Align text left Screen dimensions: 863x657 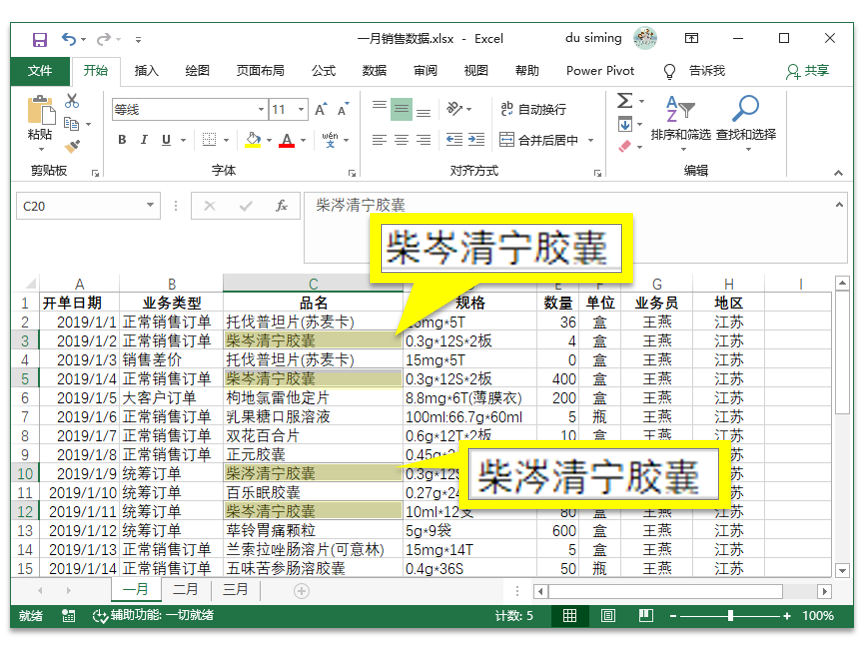click(379, 140)
